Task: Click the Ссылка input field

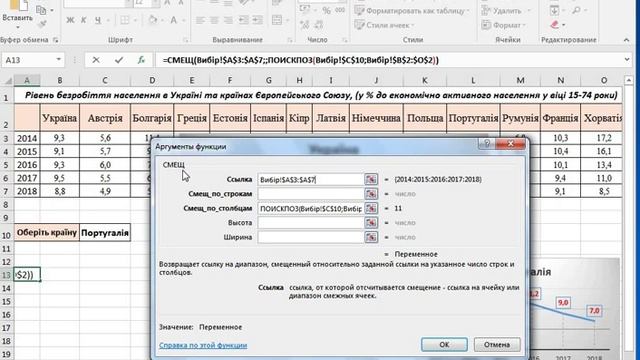Action: click(310, 180)
